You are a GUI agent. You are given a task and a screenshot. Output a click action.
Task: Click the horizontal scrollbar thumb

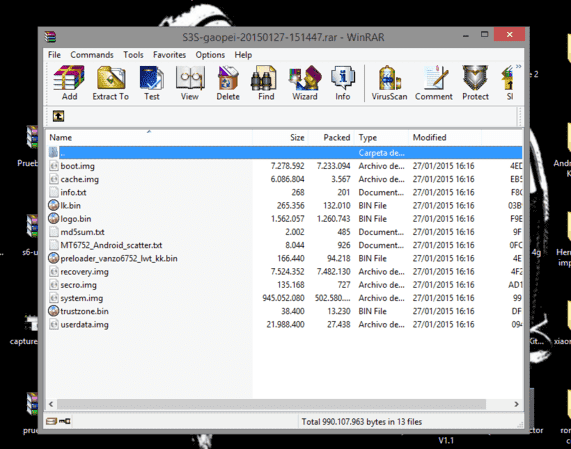tap(271, 404)
